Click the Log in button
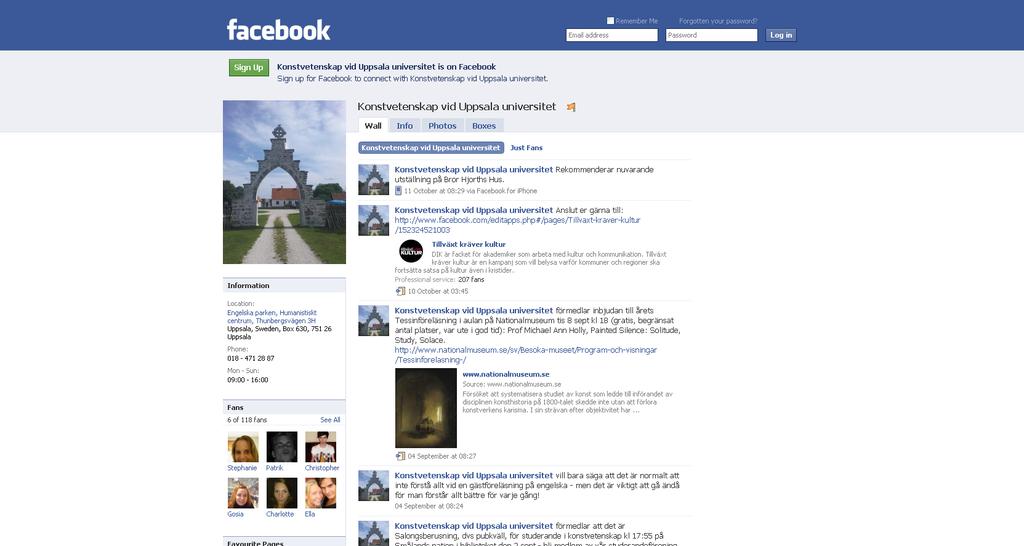This screenshot has height=546, width=1024. (781, 35)
